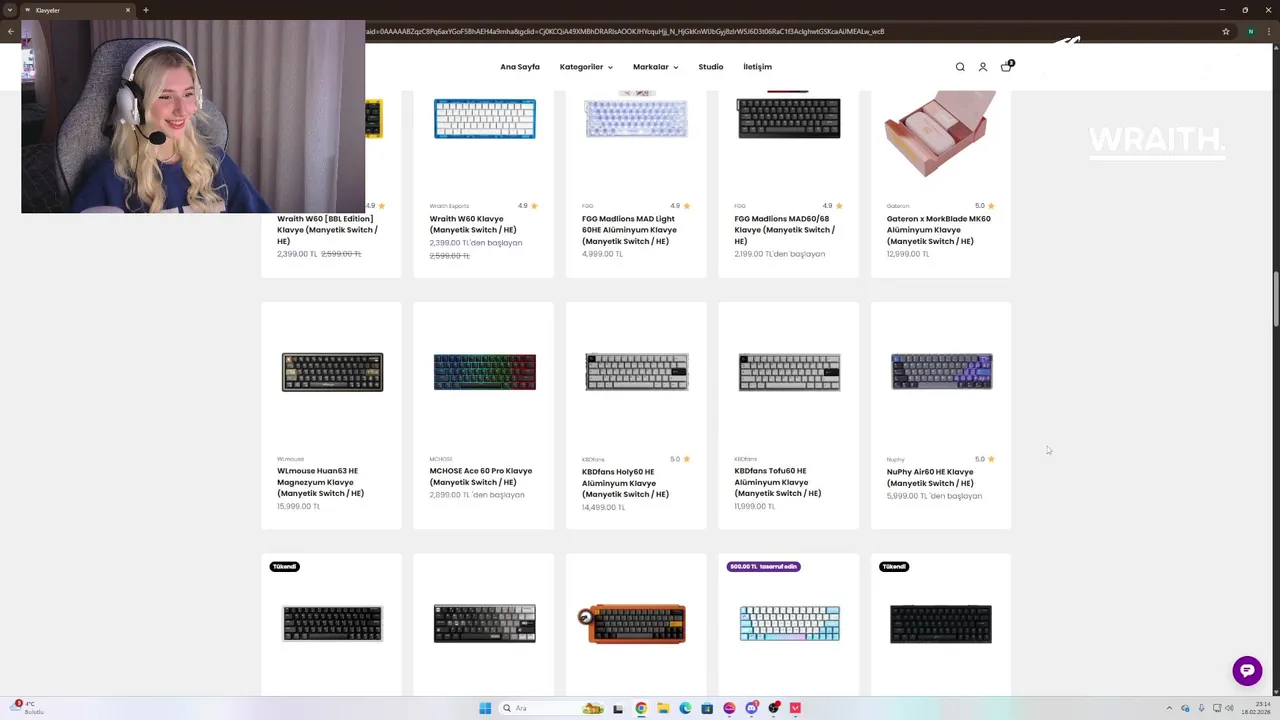Click the page vertical scrollbar thumb

(x=1276, y=298)
